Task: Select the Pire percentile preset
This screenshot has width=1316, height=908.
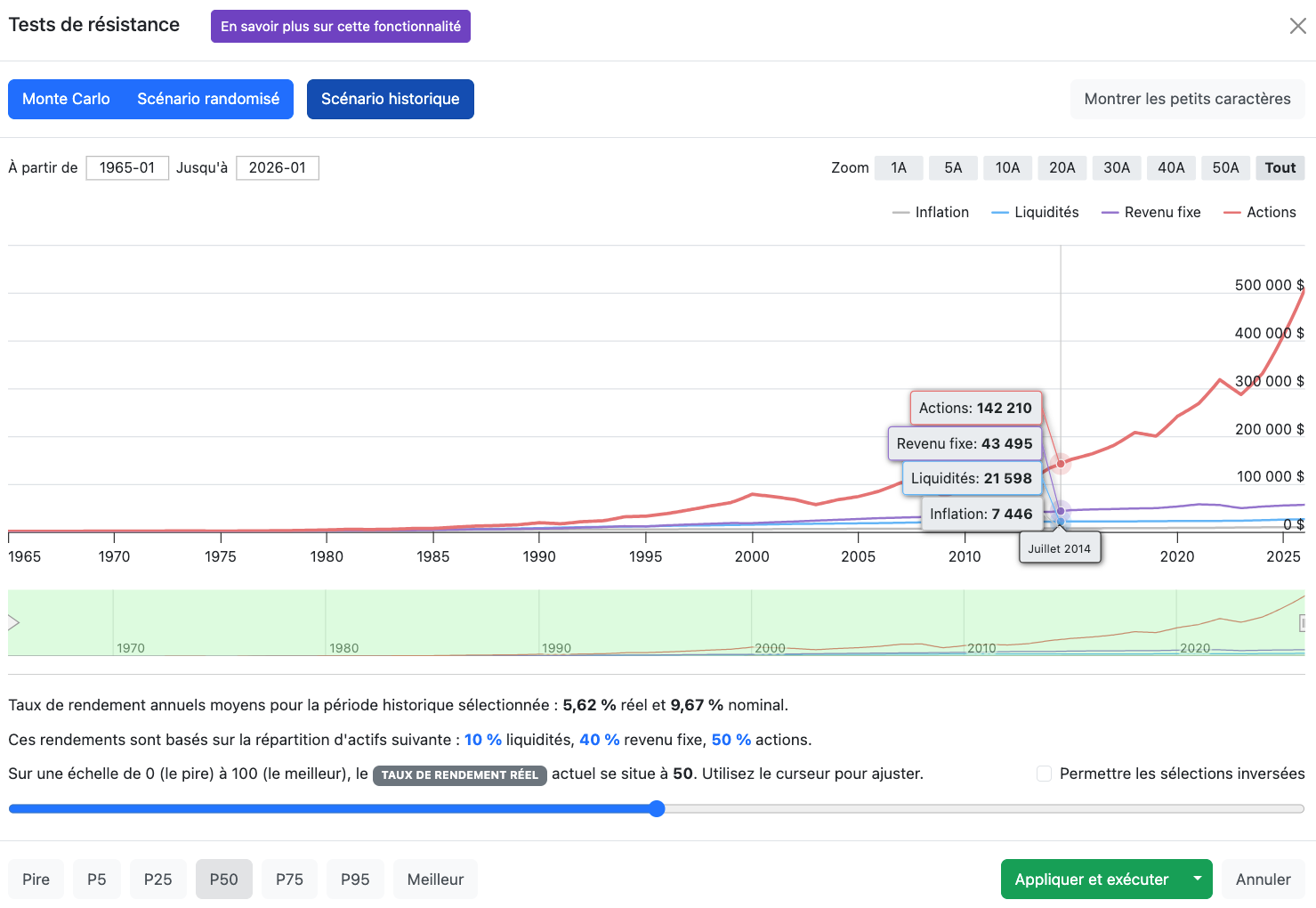Action: point(36,879)
